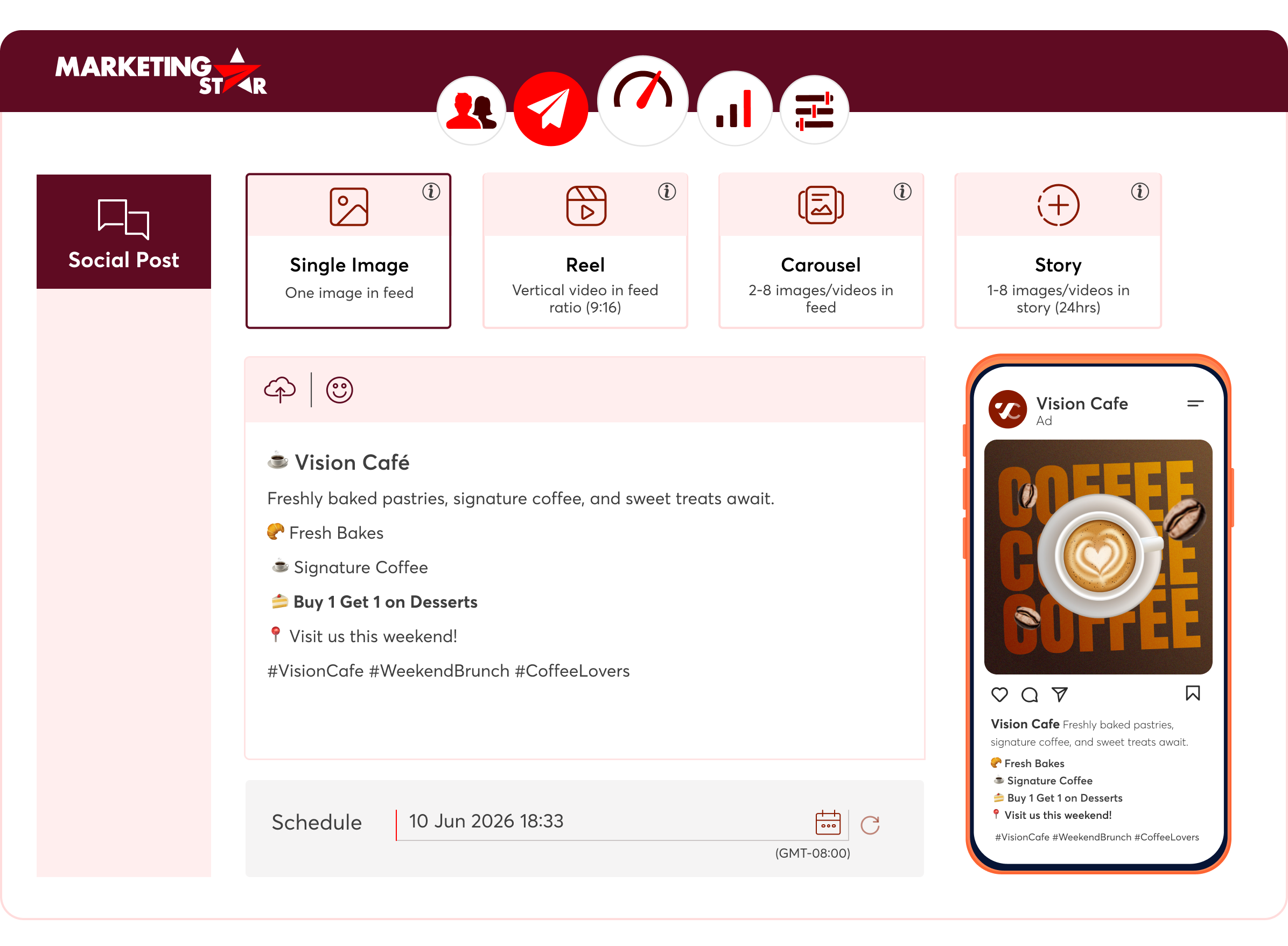Choose the Carousel post type card

click(821, 251)
